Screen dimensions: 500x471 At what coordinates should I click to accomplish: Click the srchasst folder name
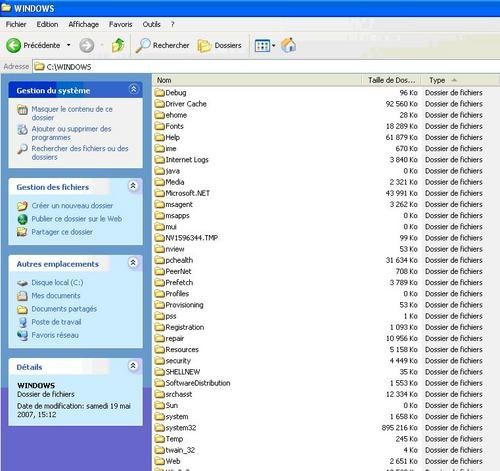(x=179, y=394)
